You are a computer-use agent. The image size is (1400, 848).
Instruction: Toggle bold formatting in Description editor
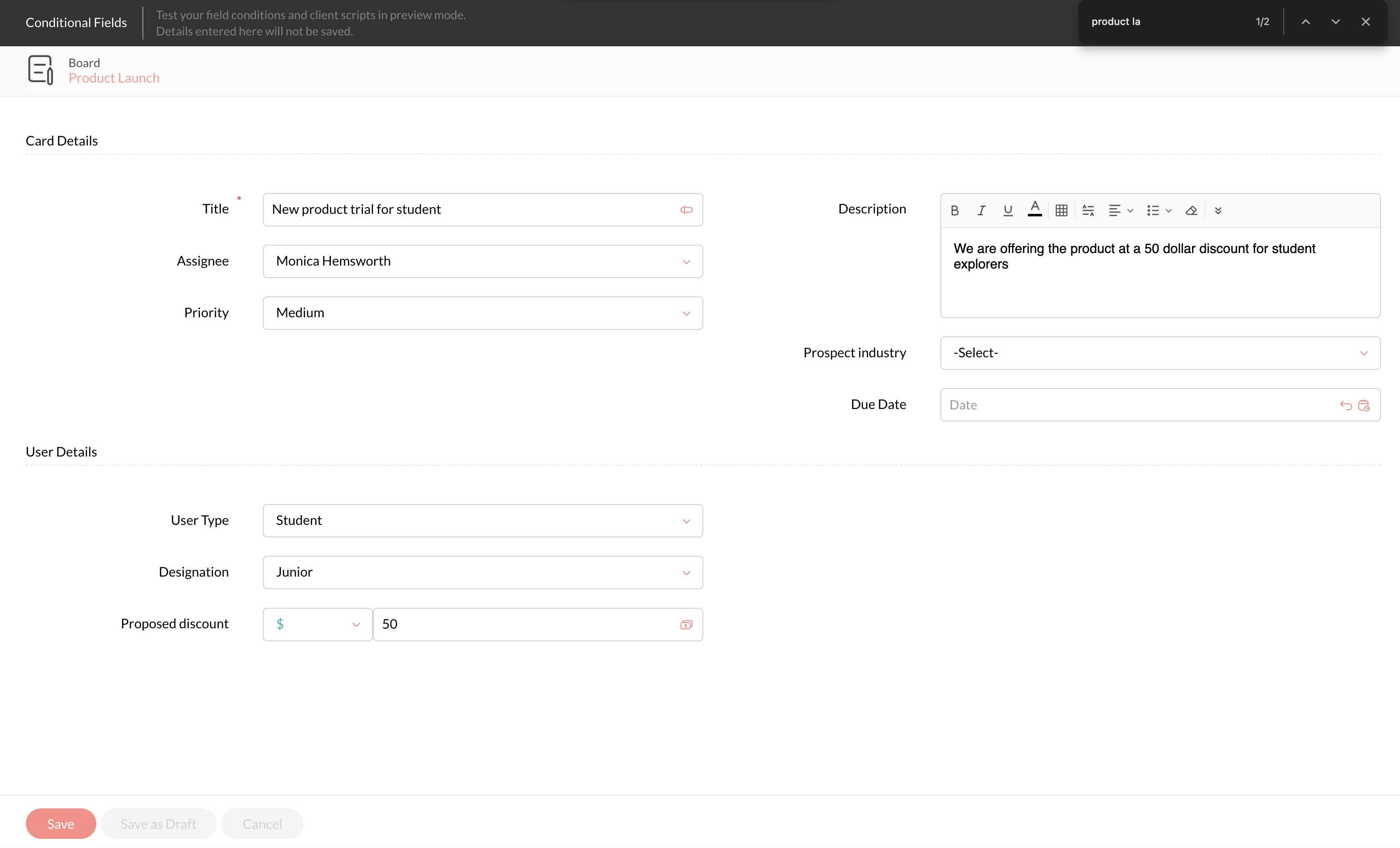click(955, 211)
